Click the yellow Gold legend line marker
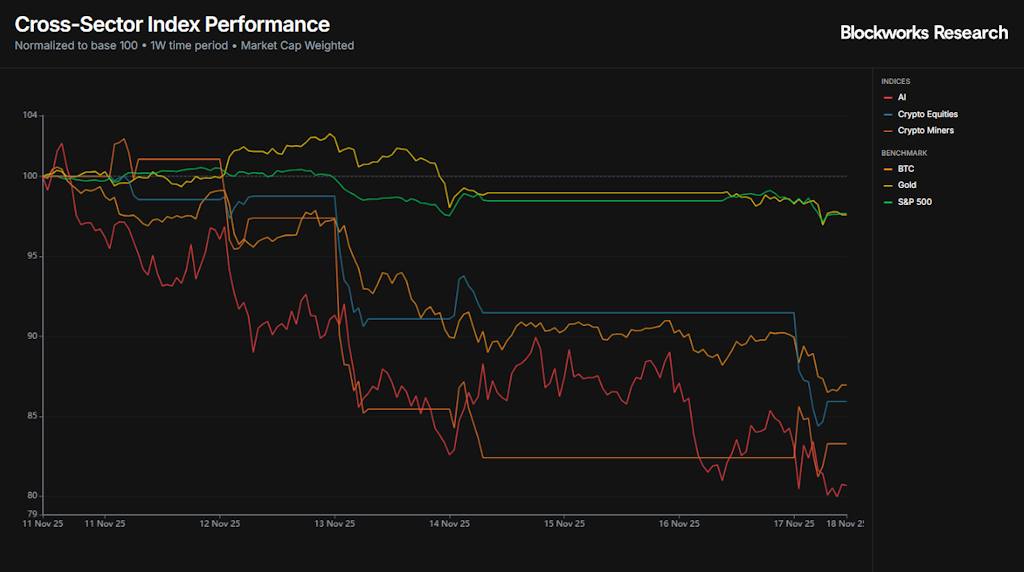 (x=888, y=185)
